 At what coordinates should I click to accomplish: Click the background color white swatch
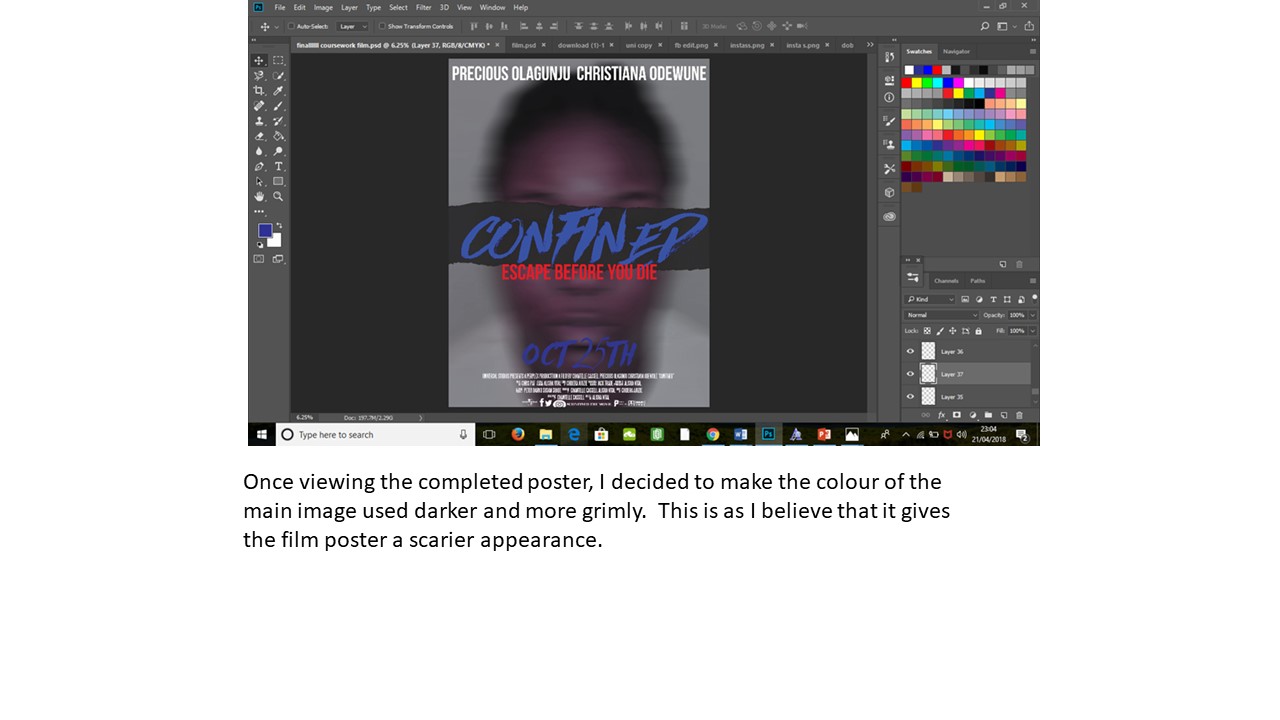(276, 241)
